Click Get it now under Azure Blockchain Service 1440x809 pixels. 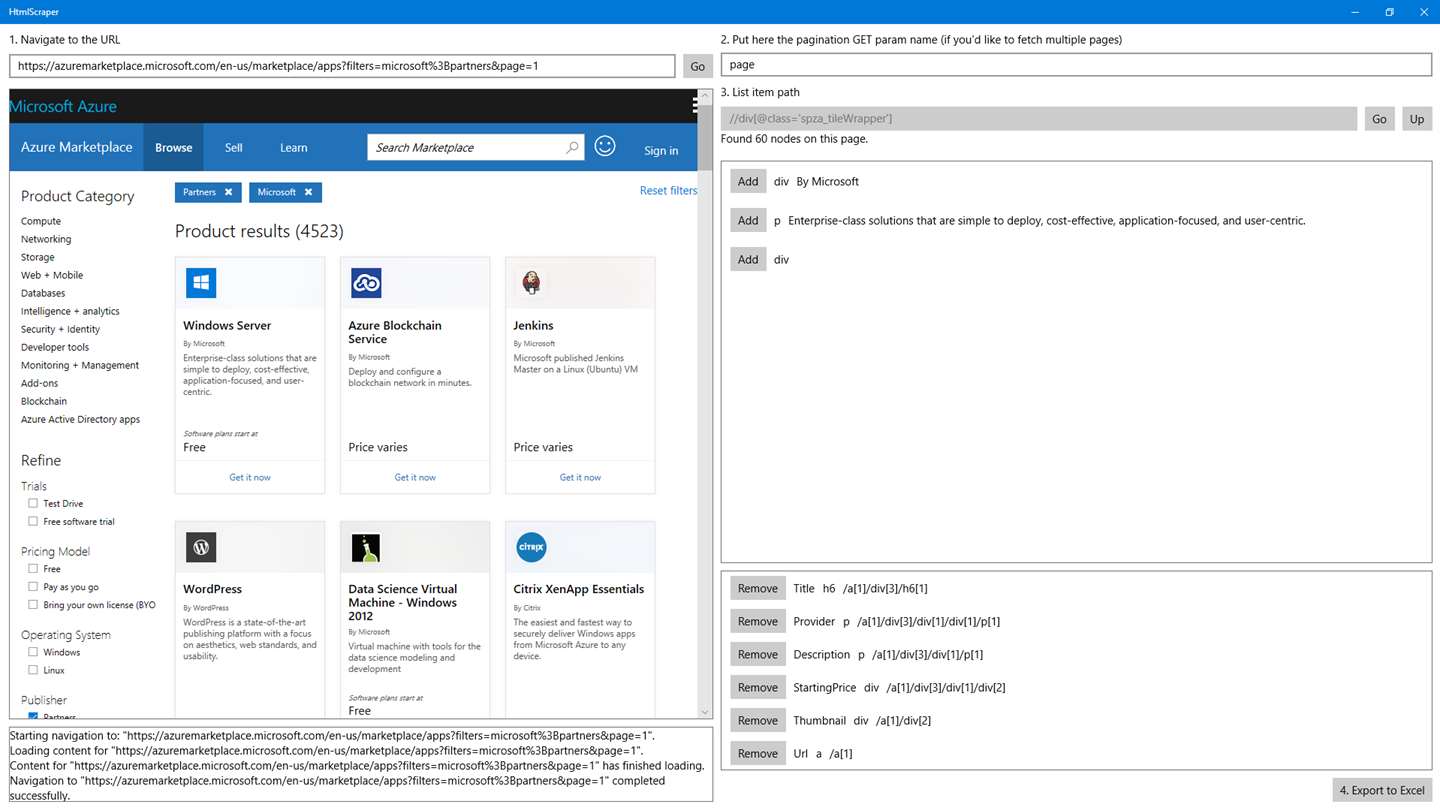click(415, 477)
